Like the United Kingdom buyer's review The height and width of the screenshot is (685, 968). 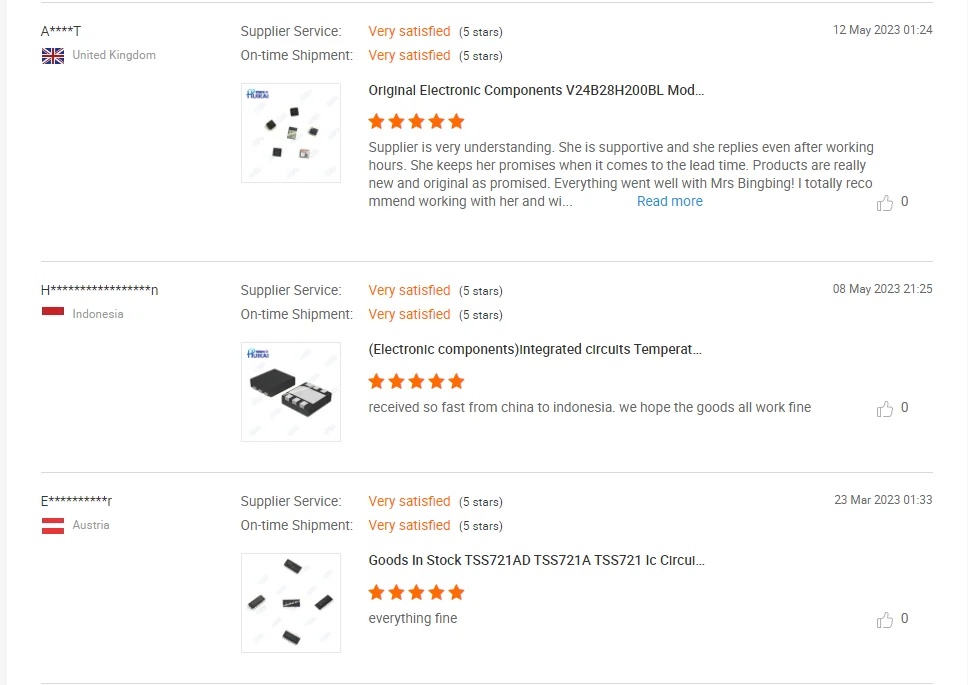[885, 203]
